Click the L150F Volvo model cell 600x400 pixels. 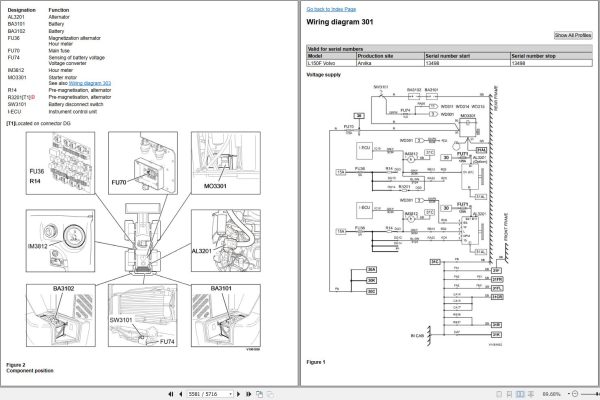click(331, 63)
